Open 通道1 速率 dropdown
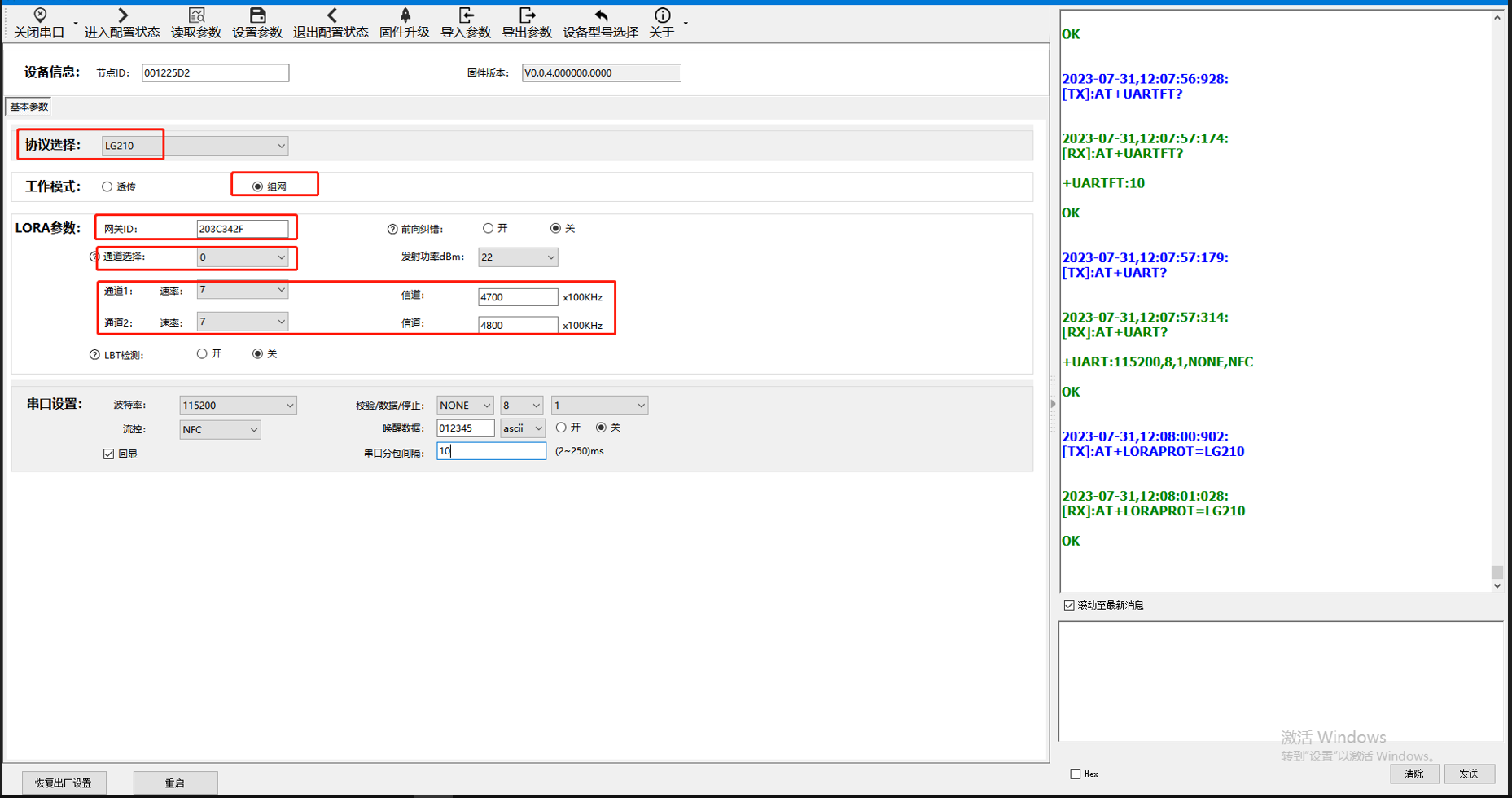The height and width of the screenshot is (798, 1512). pyautogui.click(x=243, y=290)
